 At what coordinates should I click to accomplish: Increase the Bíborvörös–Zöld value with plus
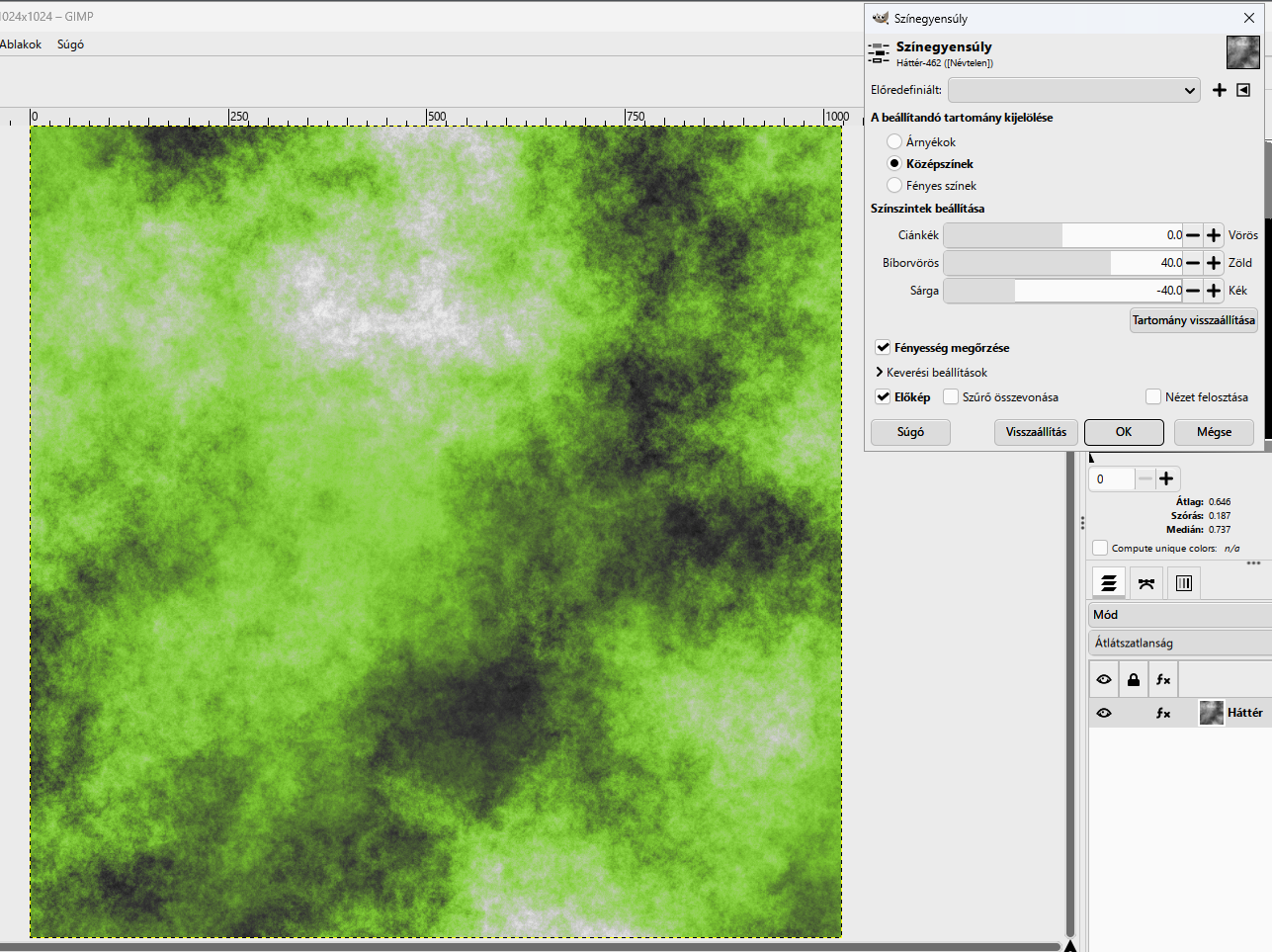tap(1214, 263)
